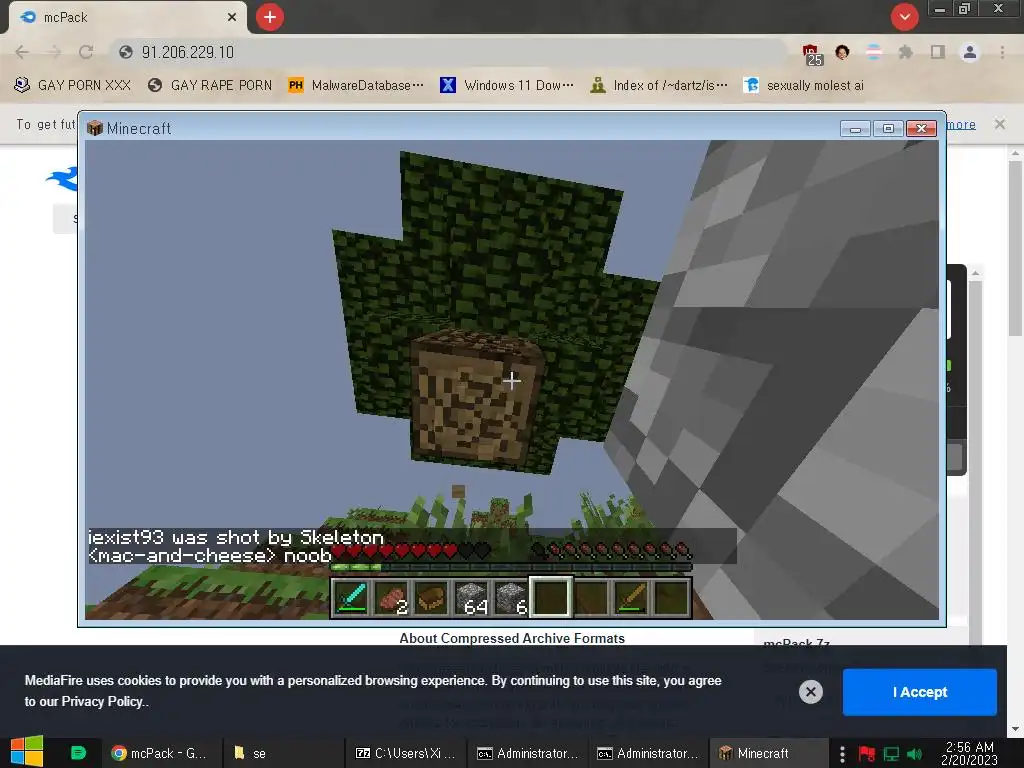Select golden tool in eighth hotbar slot

[632, 598]
